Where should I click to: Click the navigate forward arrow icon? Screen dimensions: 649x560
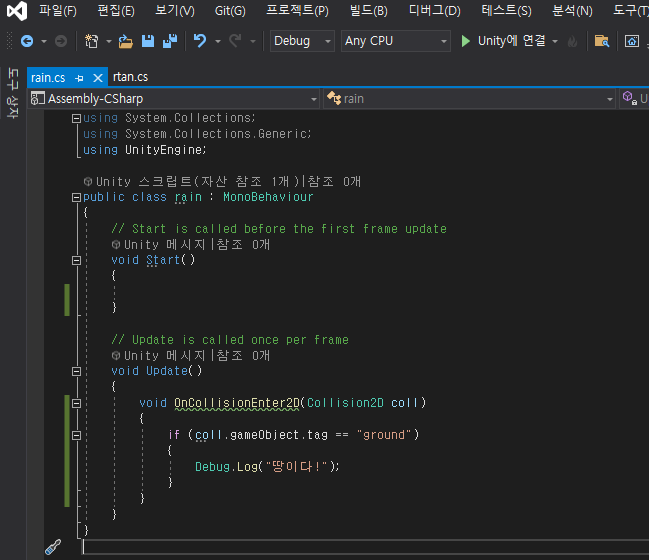pyautogui.click(x=61, y=41)
